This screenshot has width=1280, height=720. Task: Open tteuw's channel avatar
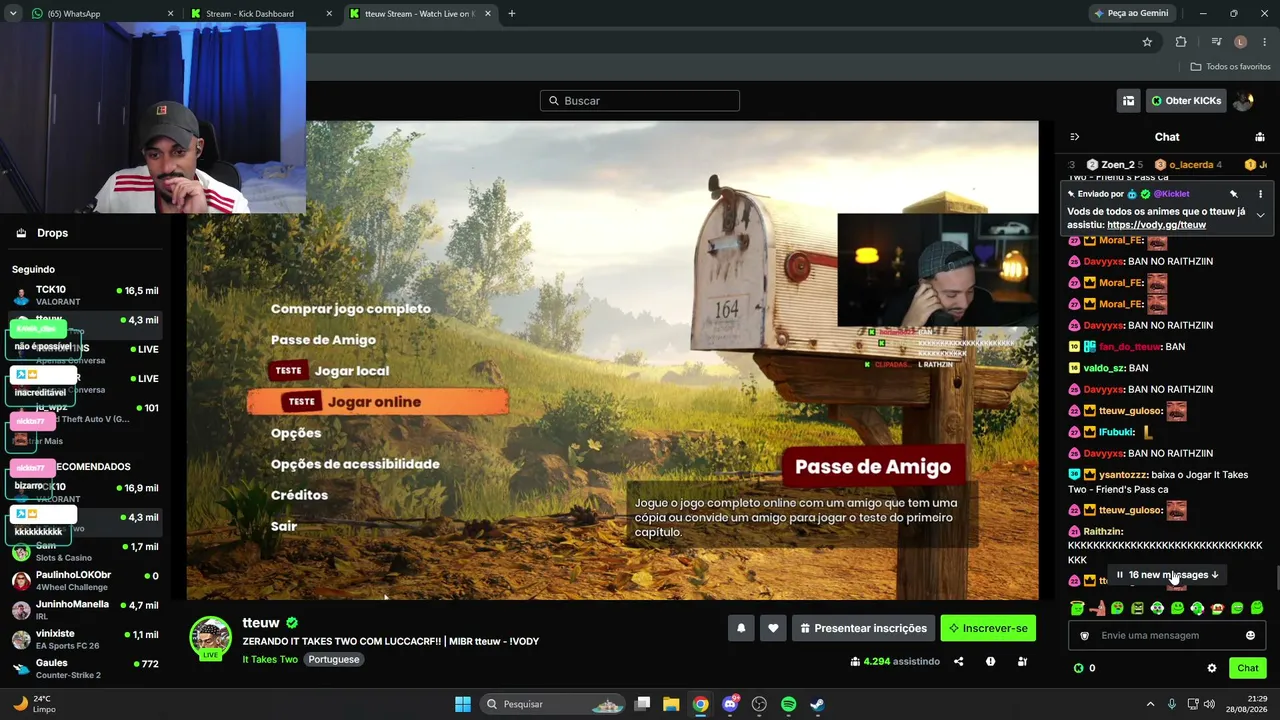pyautogui.click(x=211, y=639)
